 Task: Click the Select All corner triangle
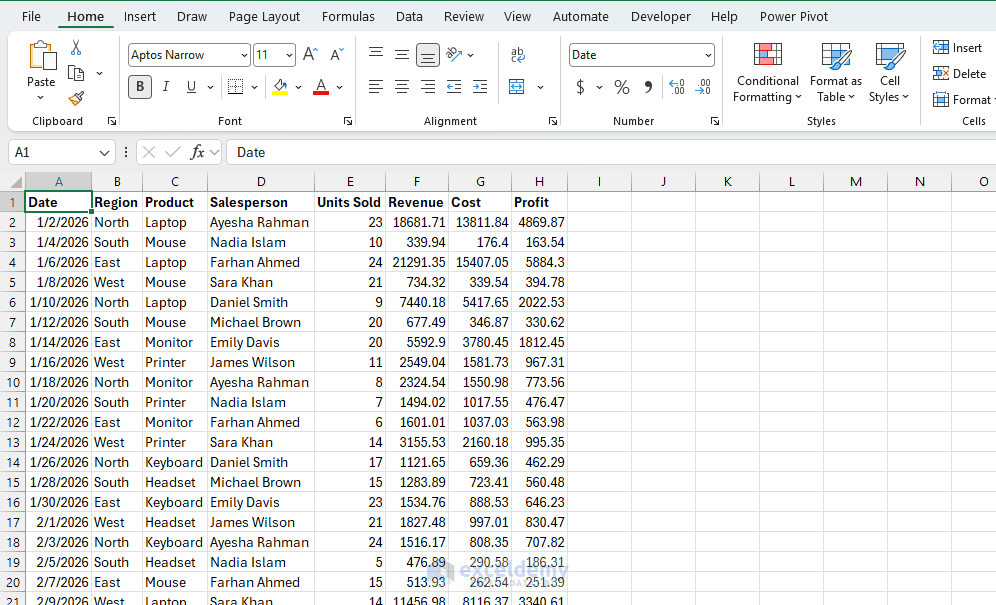click(x=13, y=182)
